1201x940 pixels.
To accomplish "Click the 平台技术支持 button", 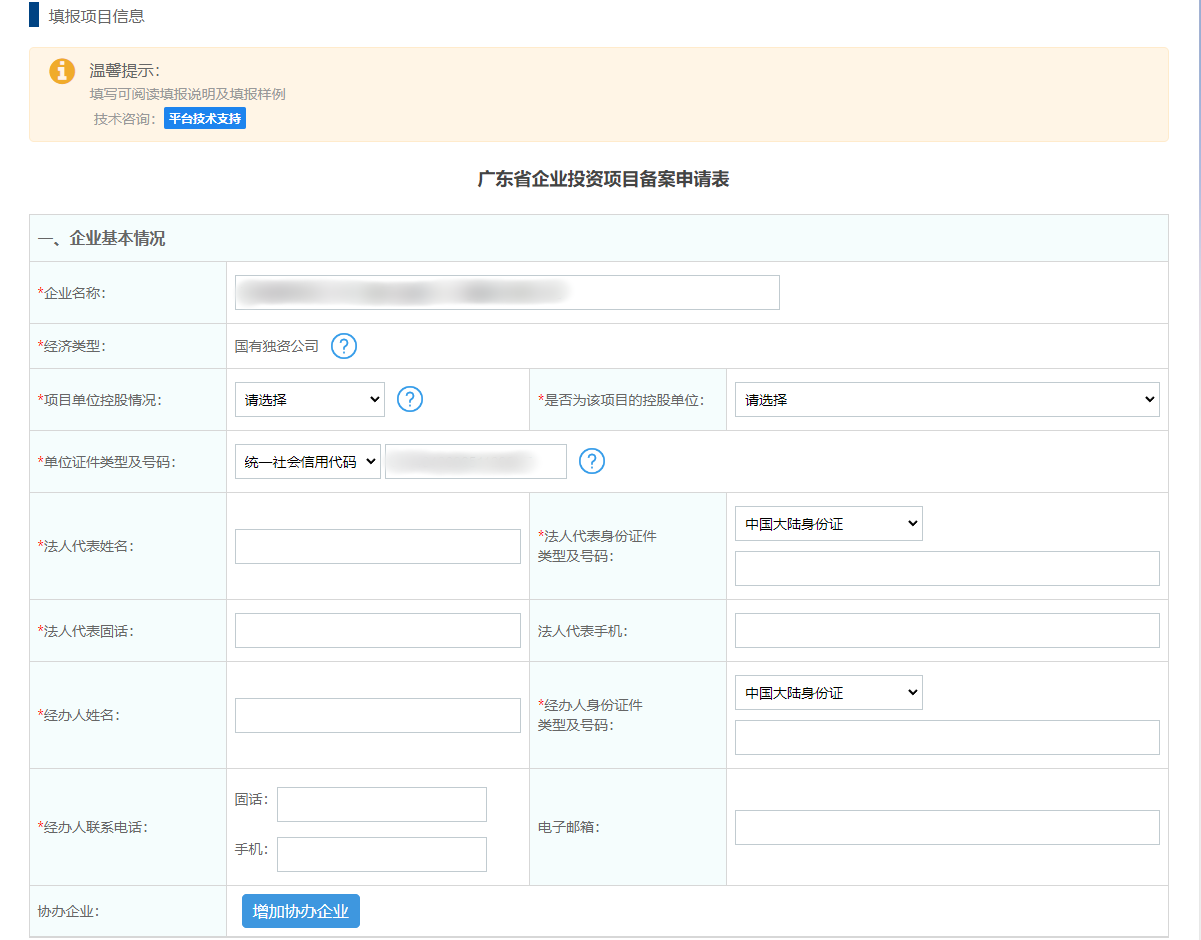I will [204, 118].
